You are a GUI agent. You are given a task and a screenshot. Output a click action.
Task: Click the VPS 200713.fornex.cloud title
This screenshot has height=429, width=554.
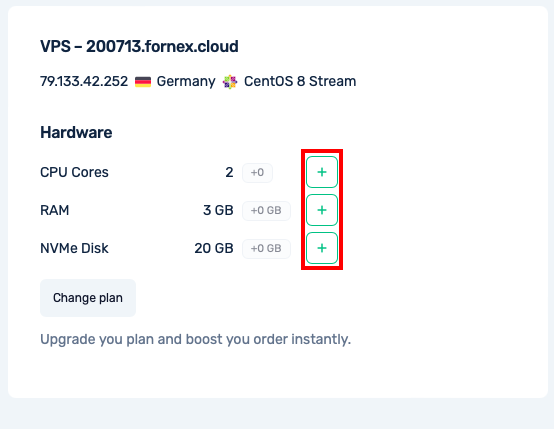139,46
